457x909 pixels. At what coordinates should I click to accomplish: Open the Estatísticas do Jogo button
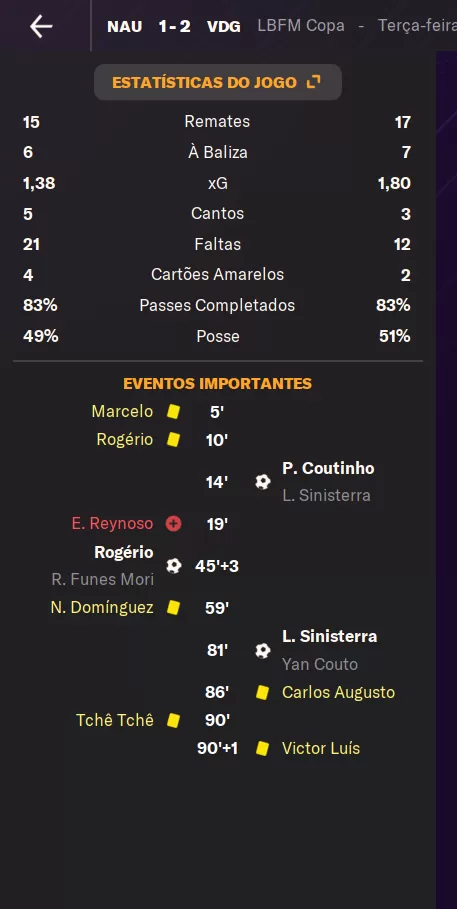tap(217, 82)
